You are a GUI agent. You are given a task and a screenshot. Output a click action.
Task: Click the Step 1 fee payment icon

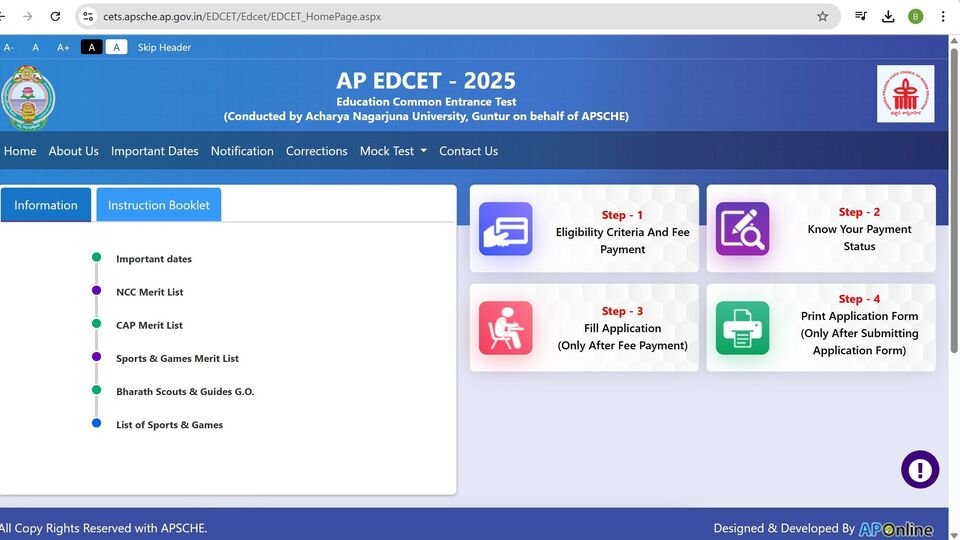(x=505, y=228)
